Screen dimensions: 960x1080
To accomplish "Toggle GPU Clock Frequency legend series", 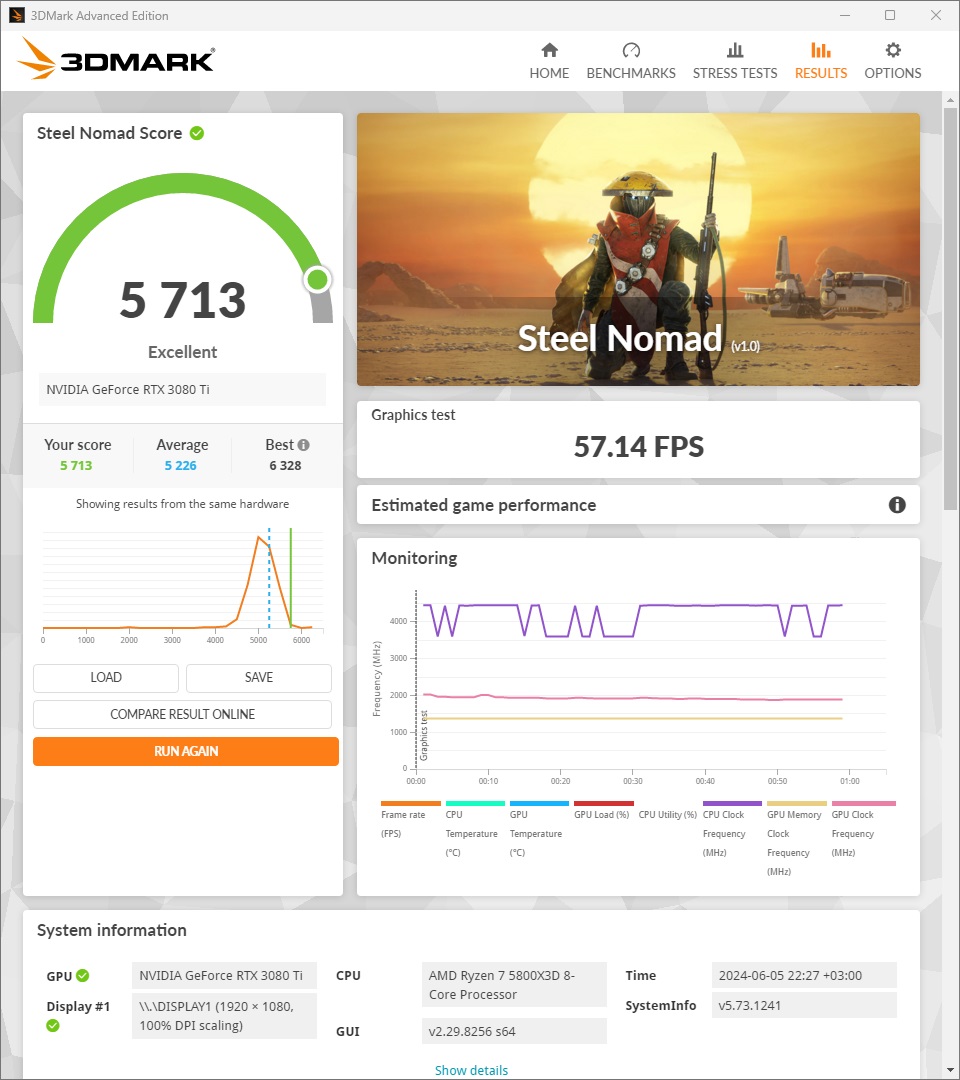I will (x=862, y=829).
